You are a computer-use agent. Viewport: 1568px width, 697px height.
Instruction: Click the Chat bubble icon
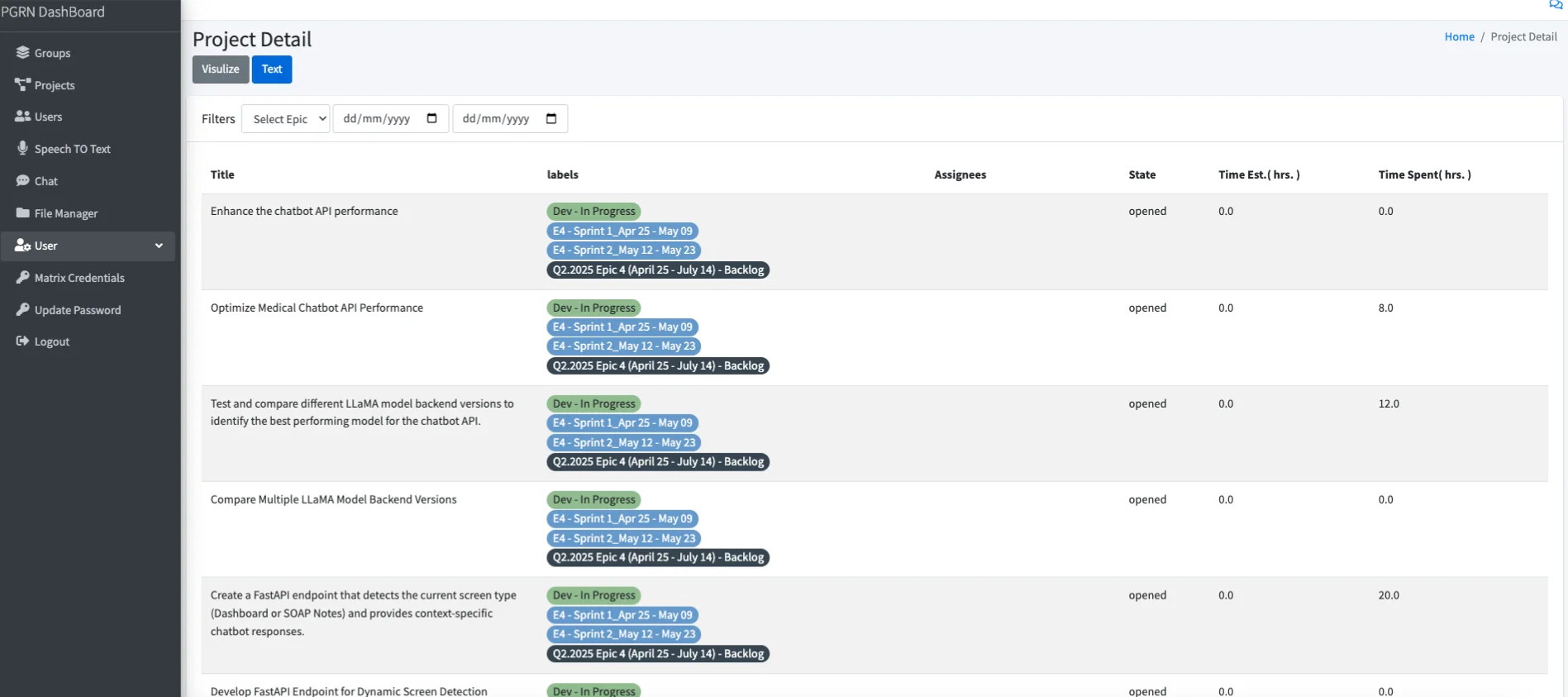(x=22, y=181)
